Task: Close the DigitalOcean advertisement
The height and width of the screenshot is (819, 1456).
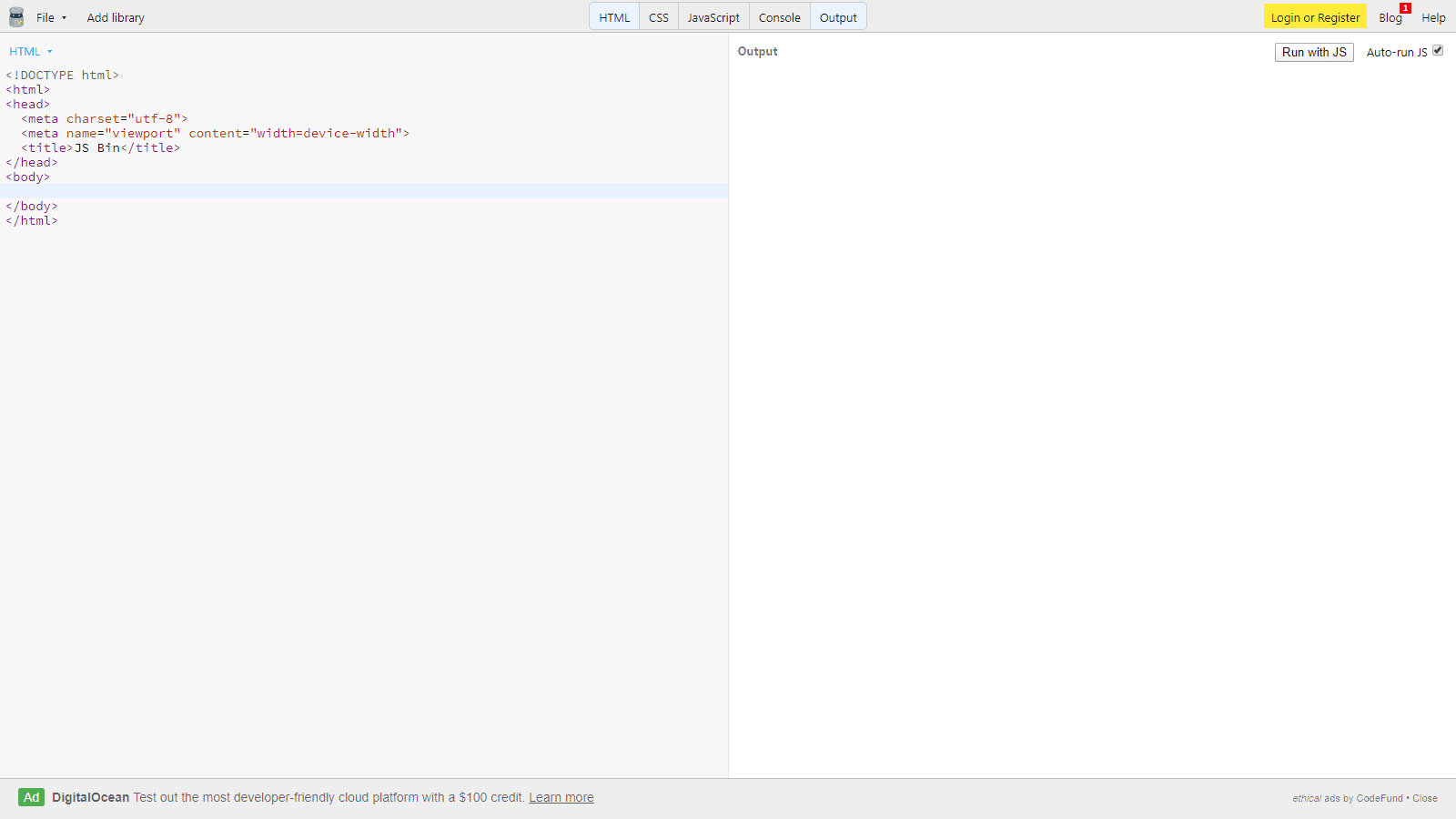Action: (x=1424, y=798)
